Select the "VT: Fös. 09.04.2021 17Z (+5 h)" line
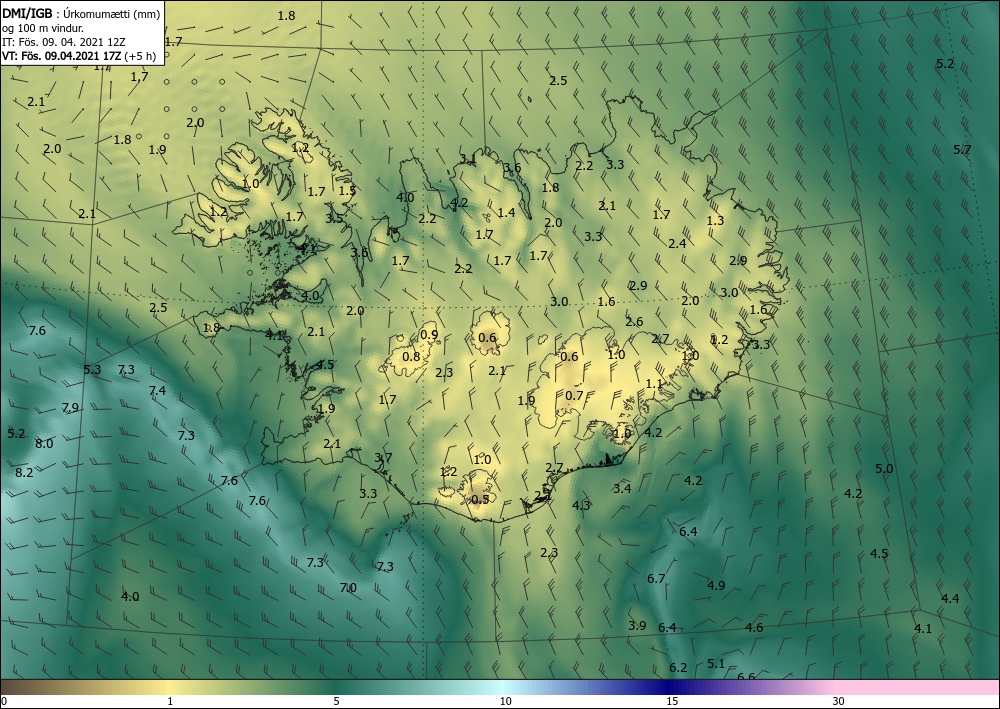This screenshot has width=1000, height=709. (x=79, y=56)
